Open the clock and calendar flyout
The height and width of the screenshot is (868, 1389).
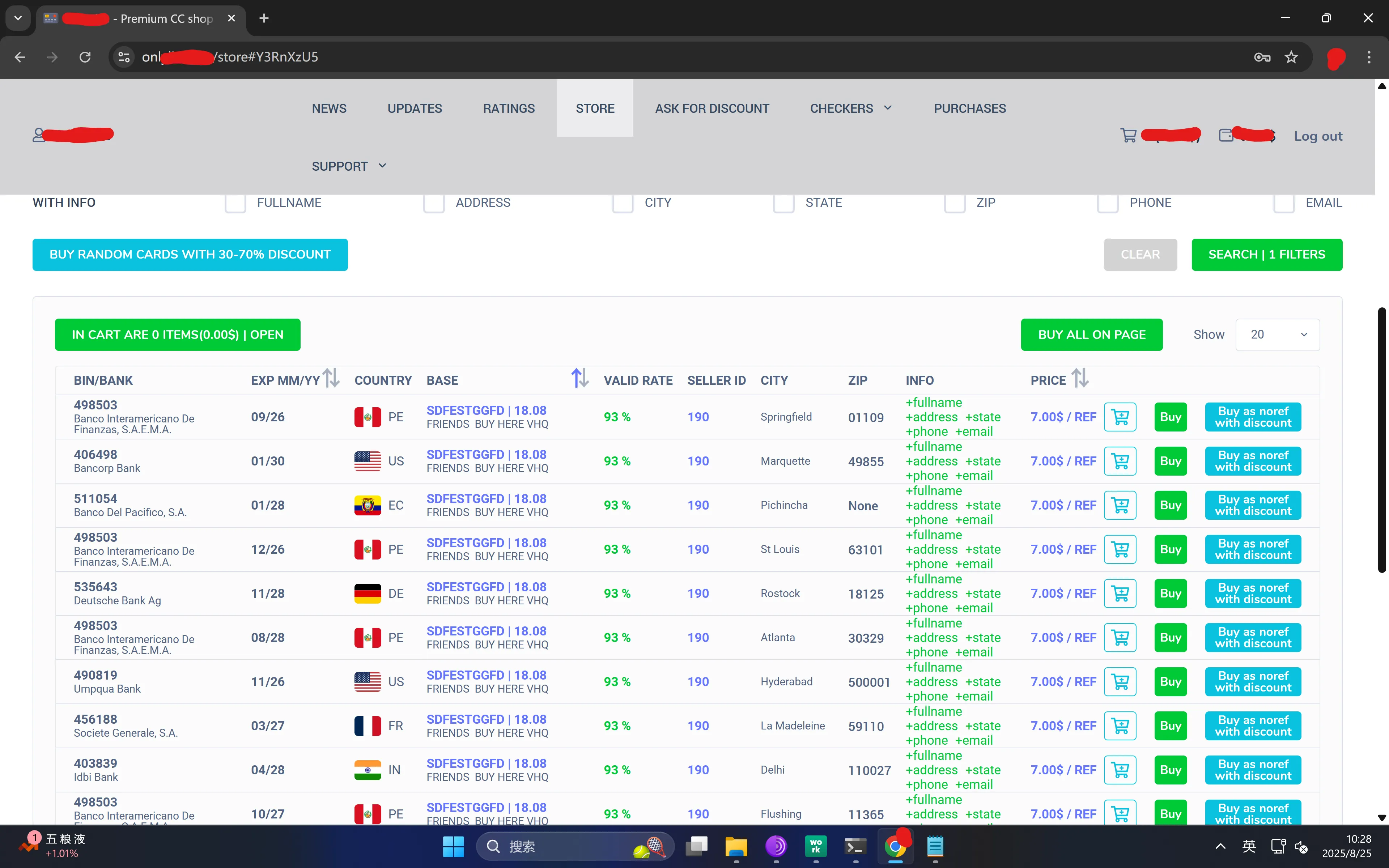pos(1347,846)
